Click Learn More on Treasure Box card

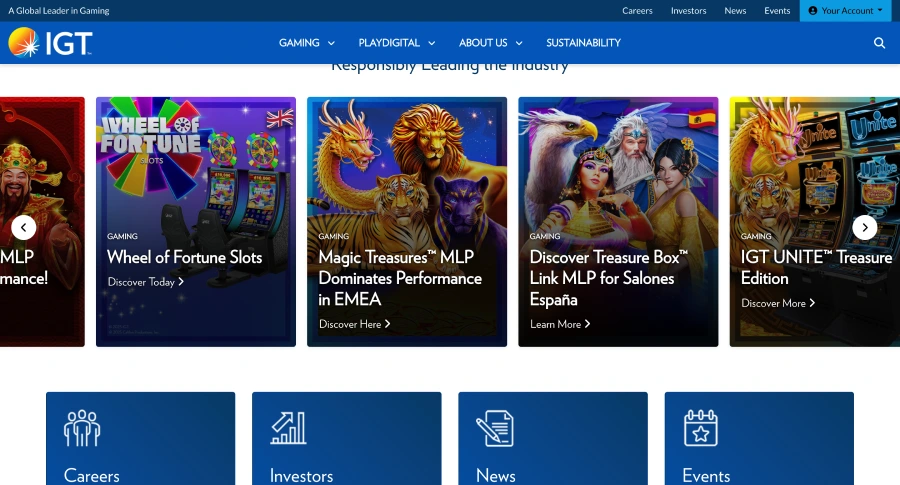click(560, 324)
